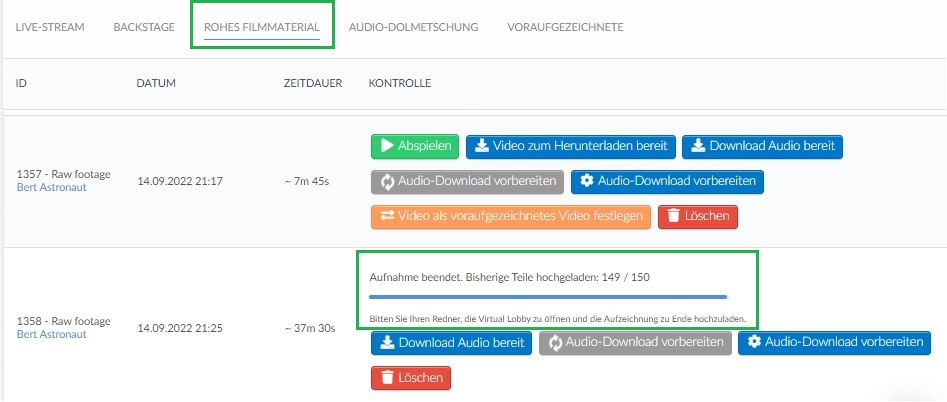
Task: Click 'Video als voraufgezeichnetes Video festlegen'
Action: 510,217
